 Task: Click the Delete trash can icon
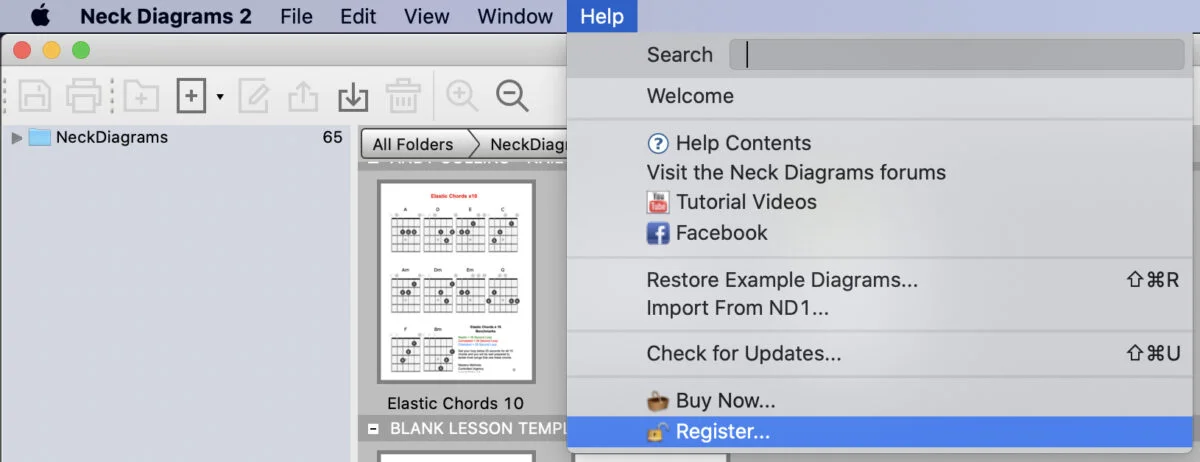(403, 96)
